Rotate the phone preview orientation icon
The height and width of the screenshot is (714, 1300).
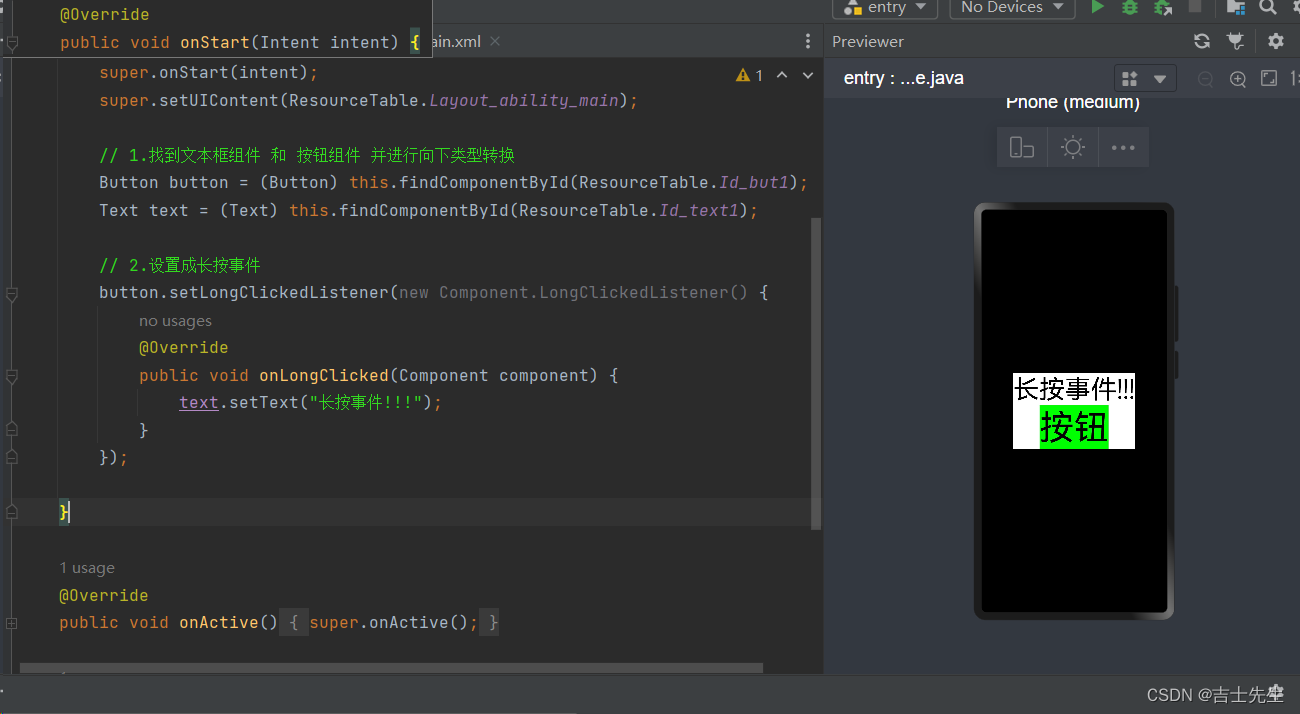[x=1022, y=148]
